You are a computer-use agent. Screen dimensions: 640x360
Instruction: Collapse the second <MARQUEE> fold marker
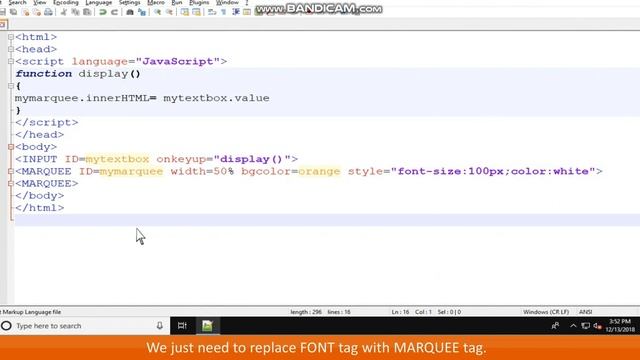click(x=11, y=183)
